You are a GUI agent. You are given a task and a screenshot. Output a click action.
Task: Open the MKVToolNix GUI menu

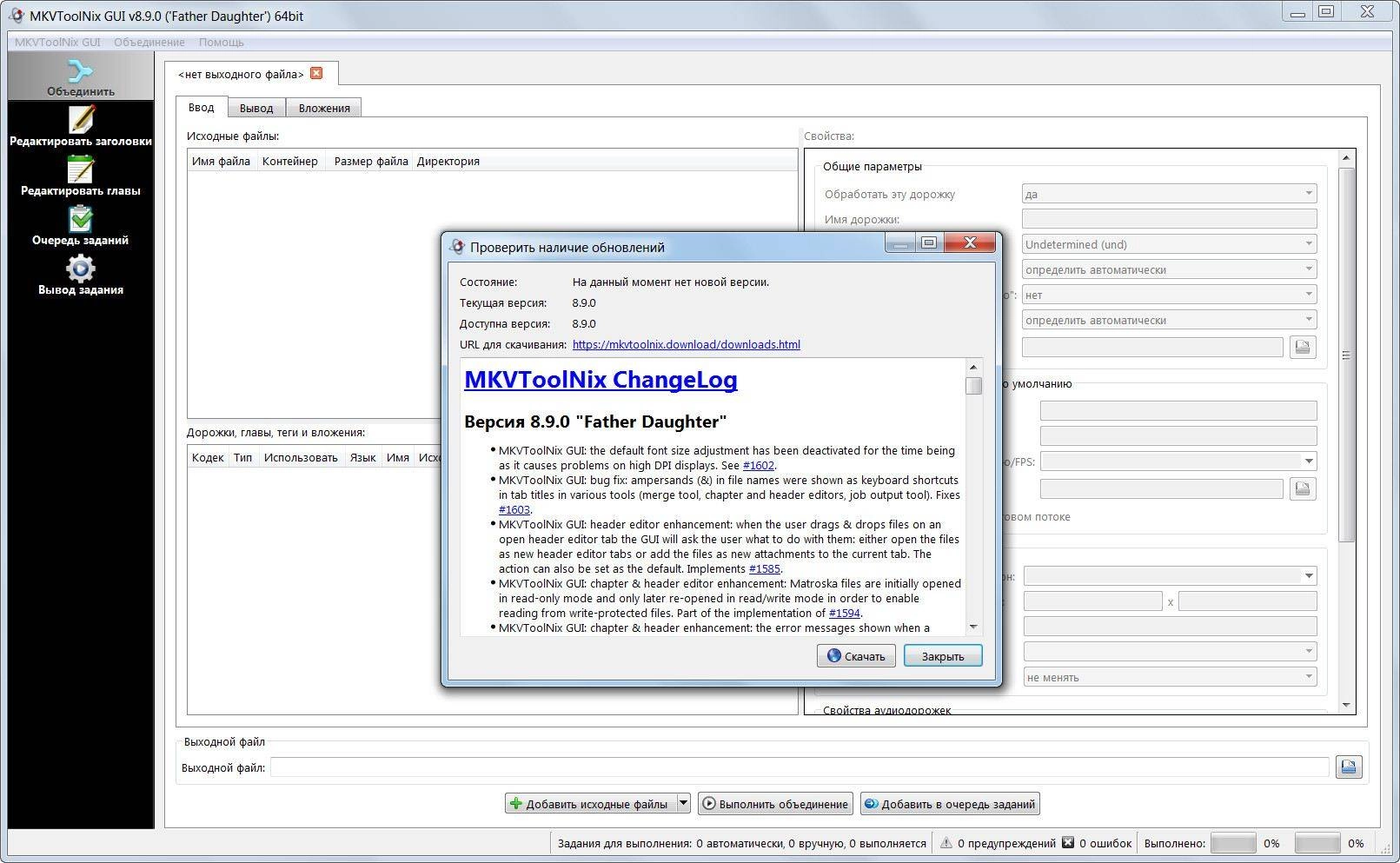click(x=57, y=42)
